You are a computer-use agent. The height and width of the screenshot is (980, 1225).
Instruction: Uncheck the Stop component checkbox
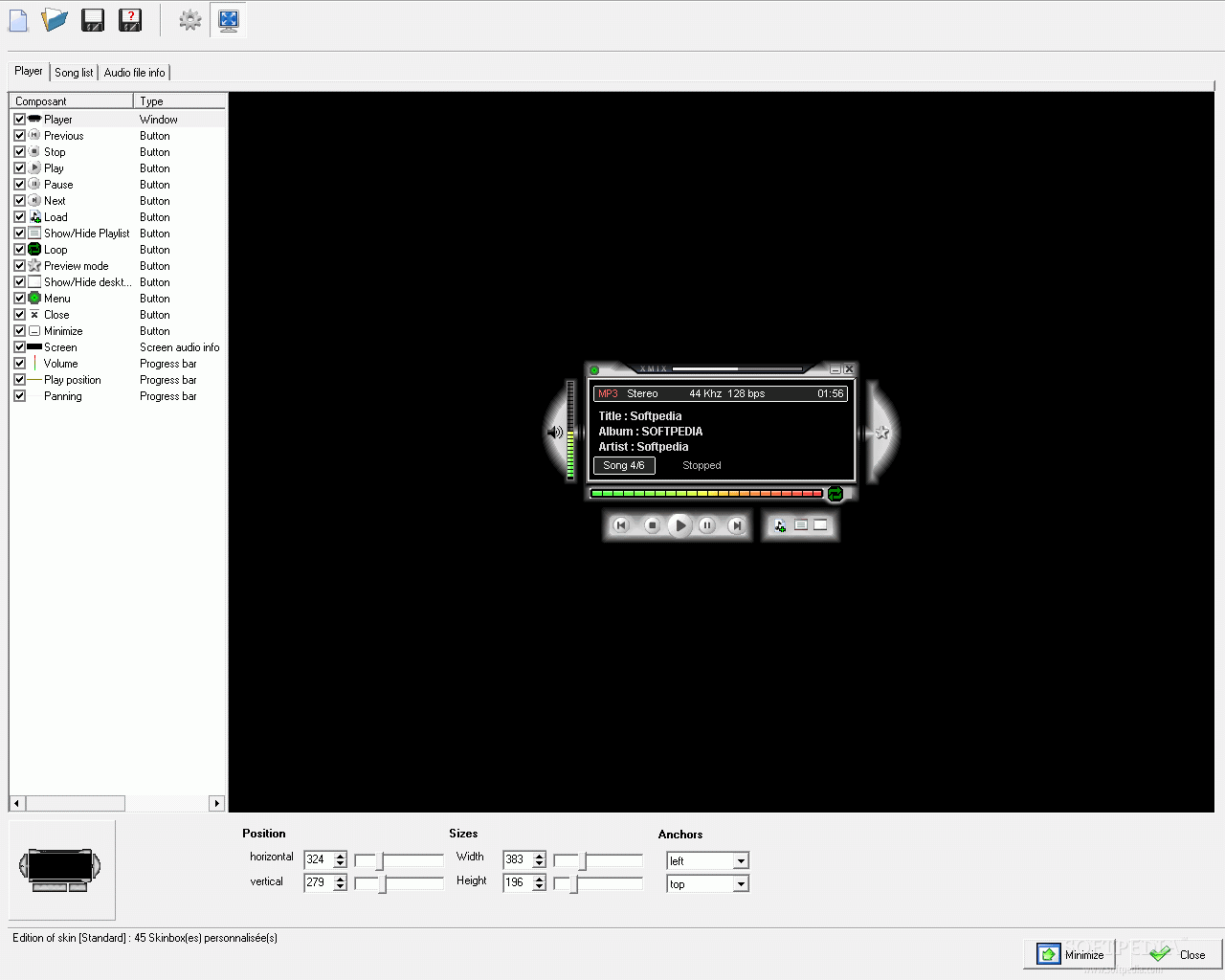(19, 152)
